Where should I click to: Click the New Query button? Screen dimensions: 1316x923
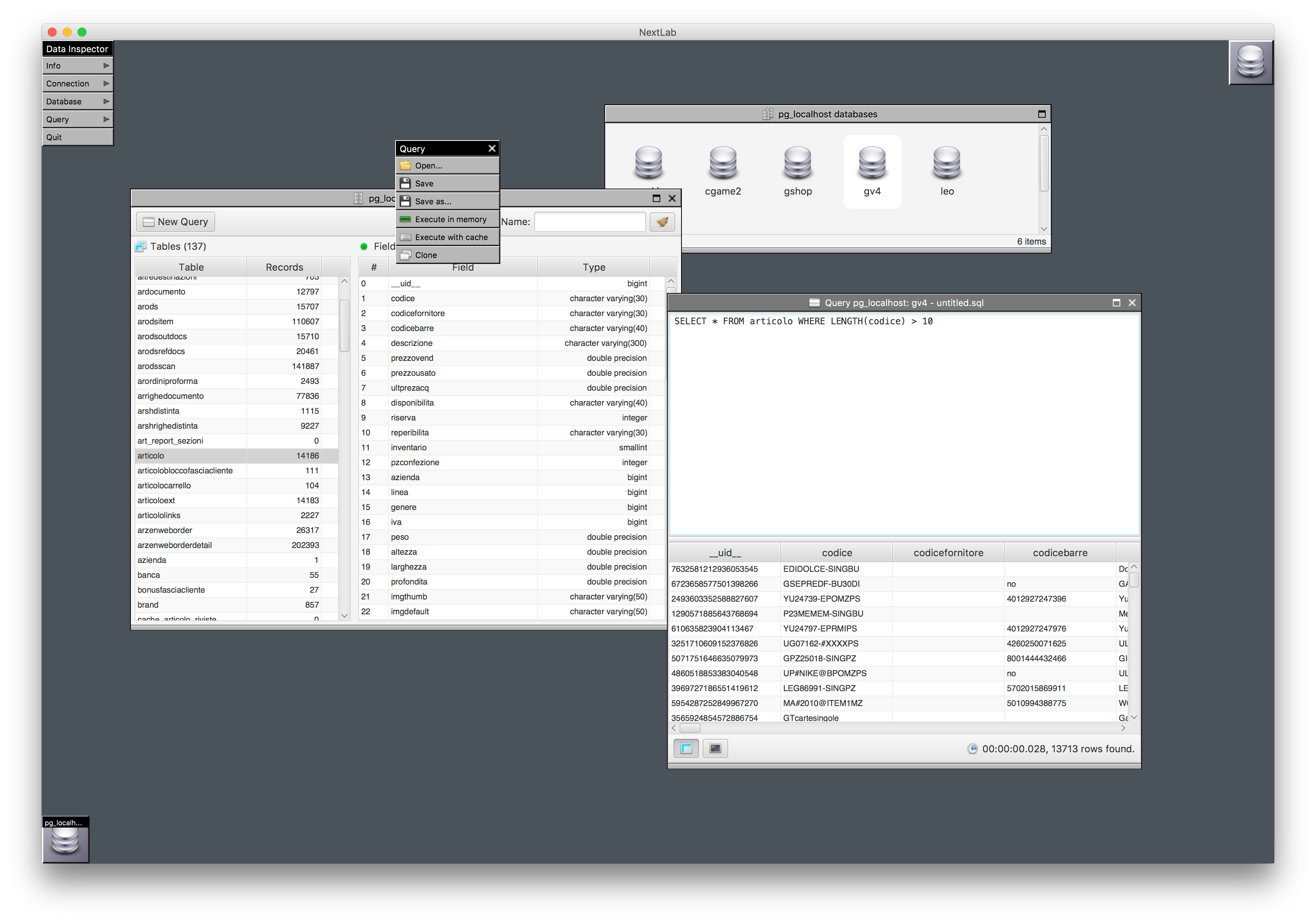point(175,221)
